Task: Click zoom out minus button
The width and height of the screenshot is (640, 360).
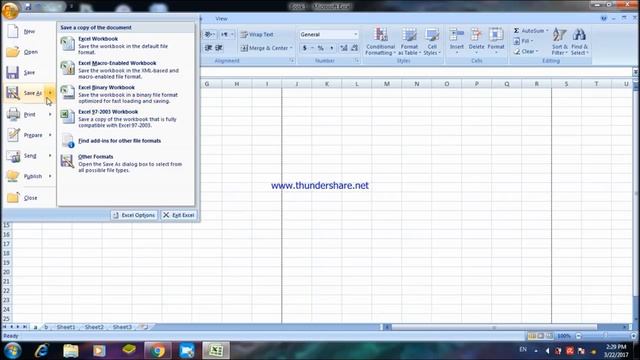Action: coord(578,336)
